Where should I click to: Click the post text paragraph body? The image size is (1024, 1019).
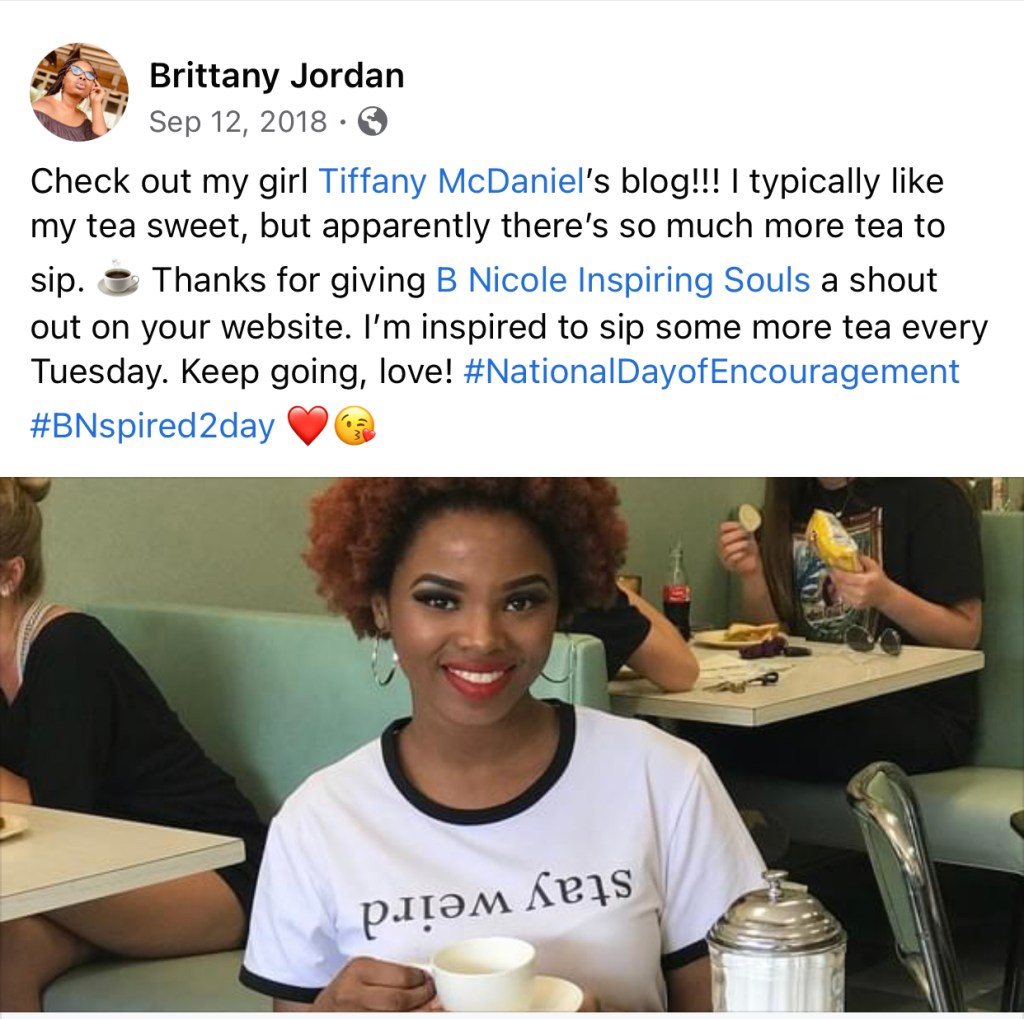point(509,303)
